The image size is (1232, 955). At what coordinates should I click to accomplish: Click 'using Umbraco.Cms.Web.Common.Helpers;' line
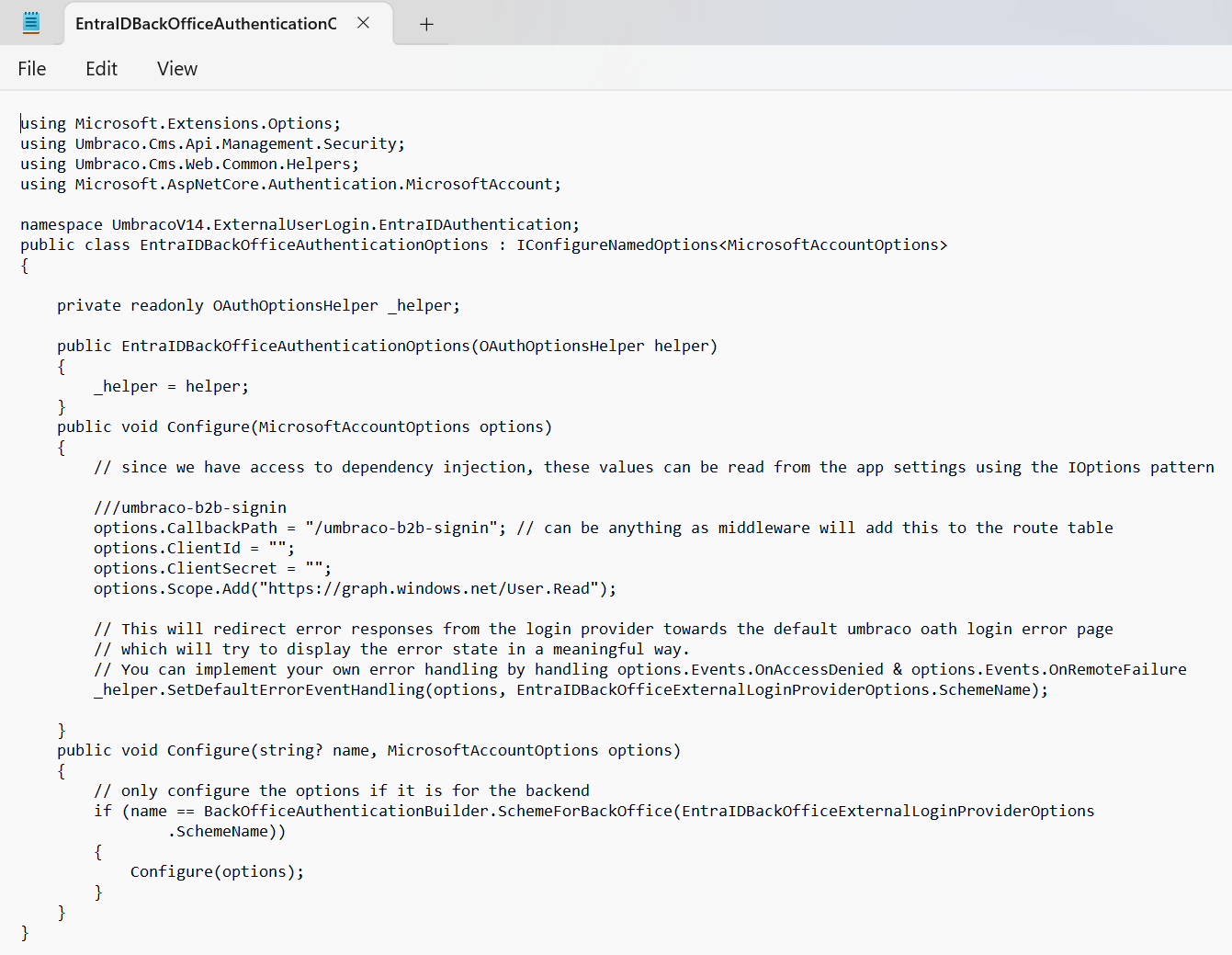tap(189, 164)
